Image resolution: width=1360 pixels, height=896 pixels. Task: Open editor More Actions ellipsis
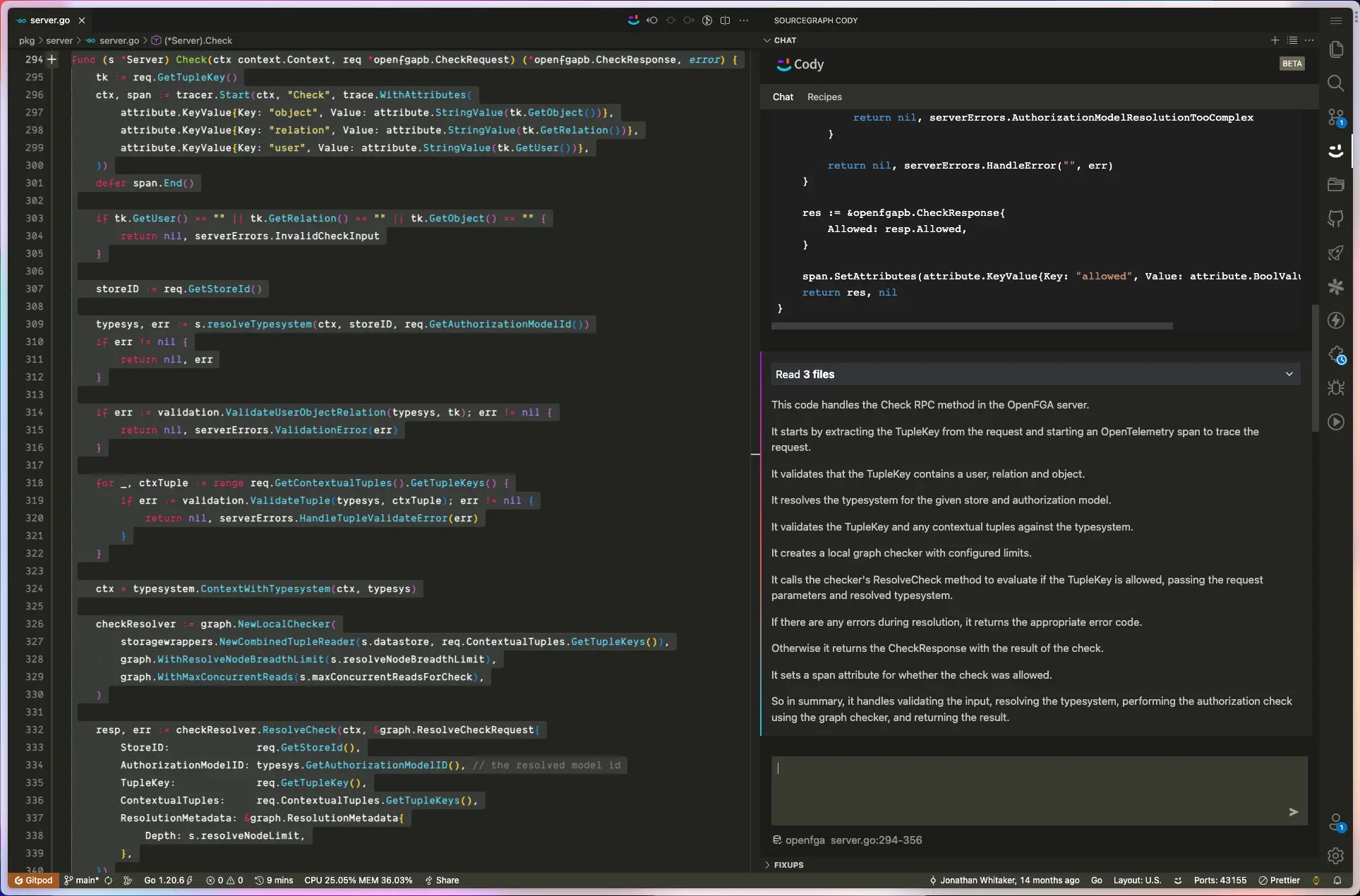[744, 20]
